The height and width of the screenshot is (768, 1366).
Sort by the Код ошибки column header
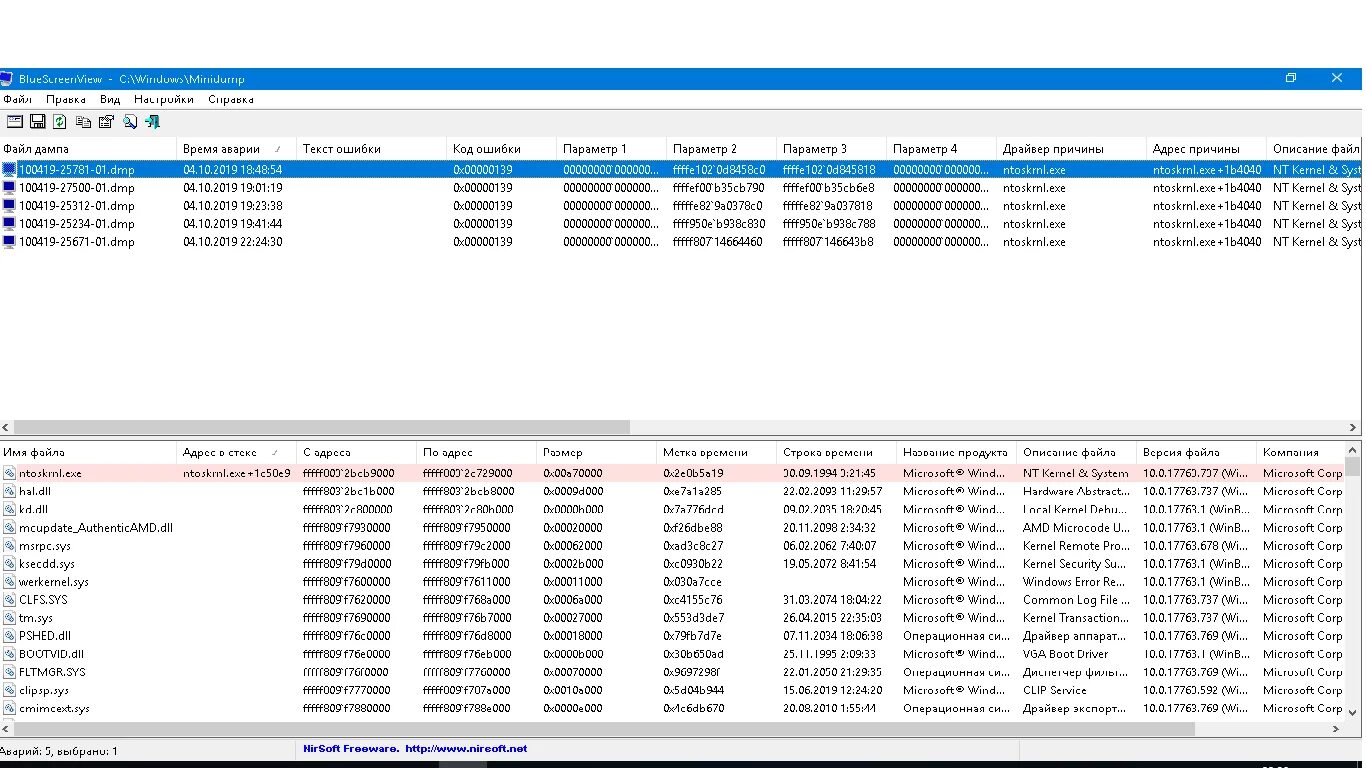click(501, 148)
